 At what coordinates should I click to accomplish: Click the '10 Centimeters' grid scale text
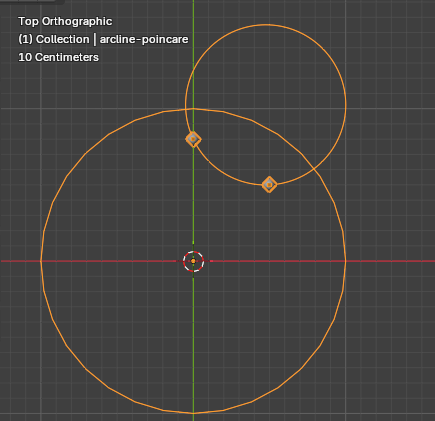click(x=58, y=57)
